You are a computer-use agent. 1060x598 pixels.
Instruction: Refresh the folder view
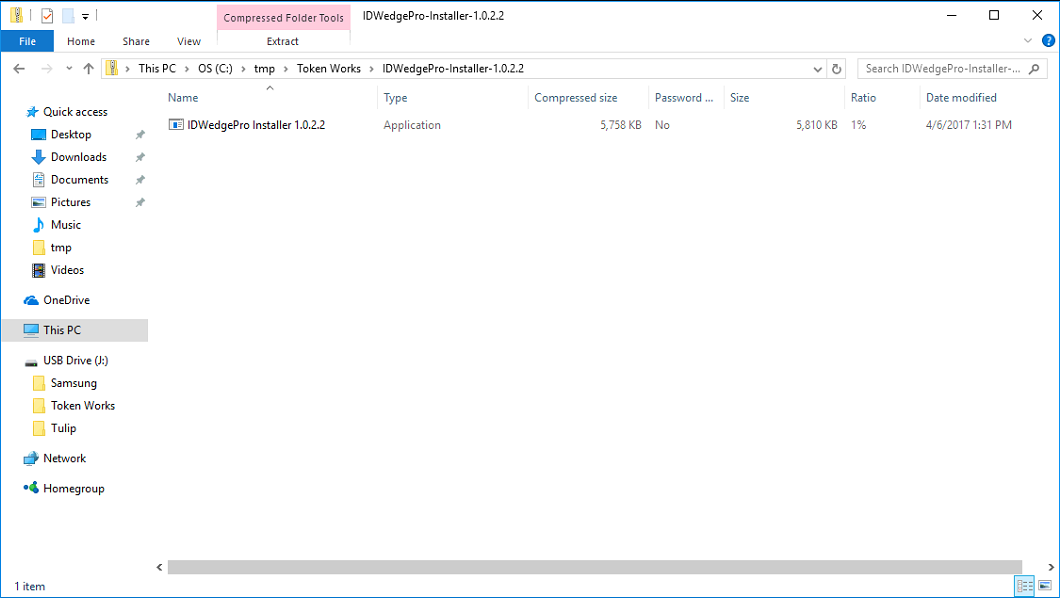837,68
